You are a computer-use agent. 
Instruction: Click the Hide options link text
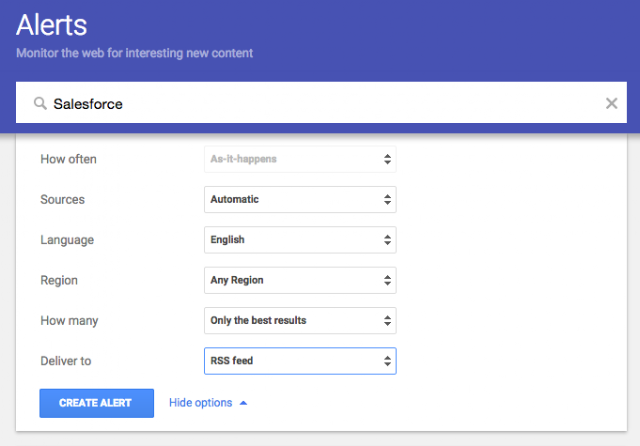200,403
